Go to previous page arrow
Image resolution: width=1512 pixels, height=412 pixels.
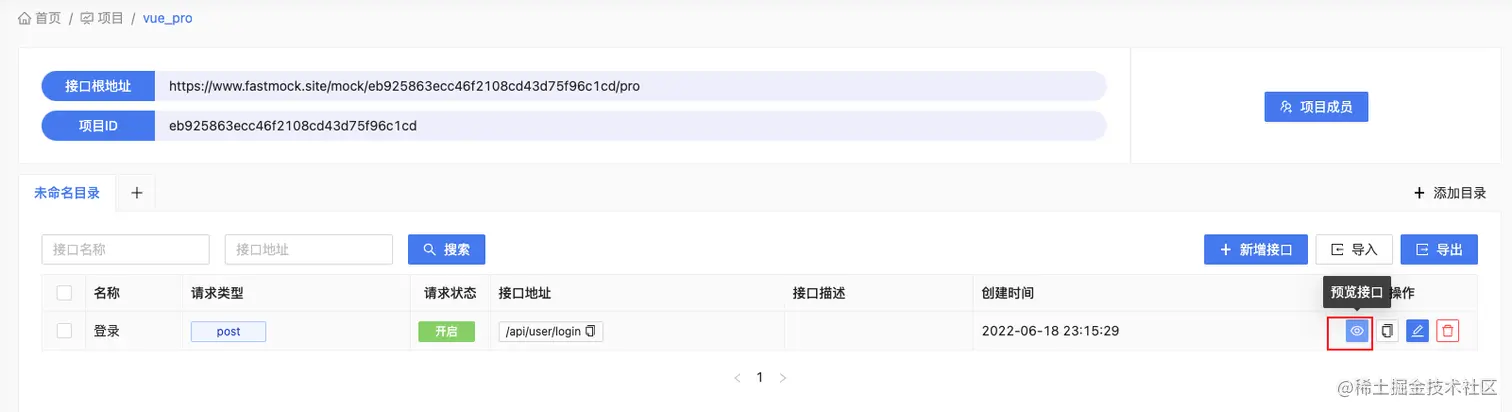click(x=738, y=378)
